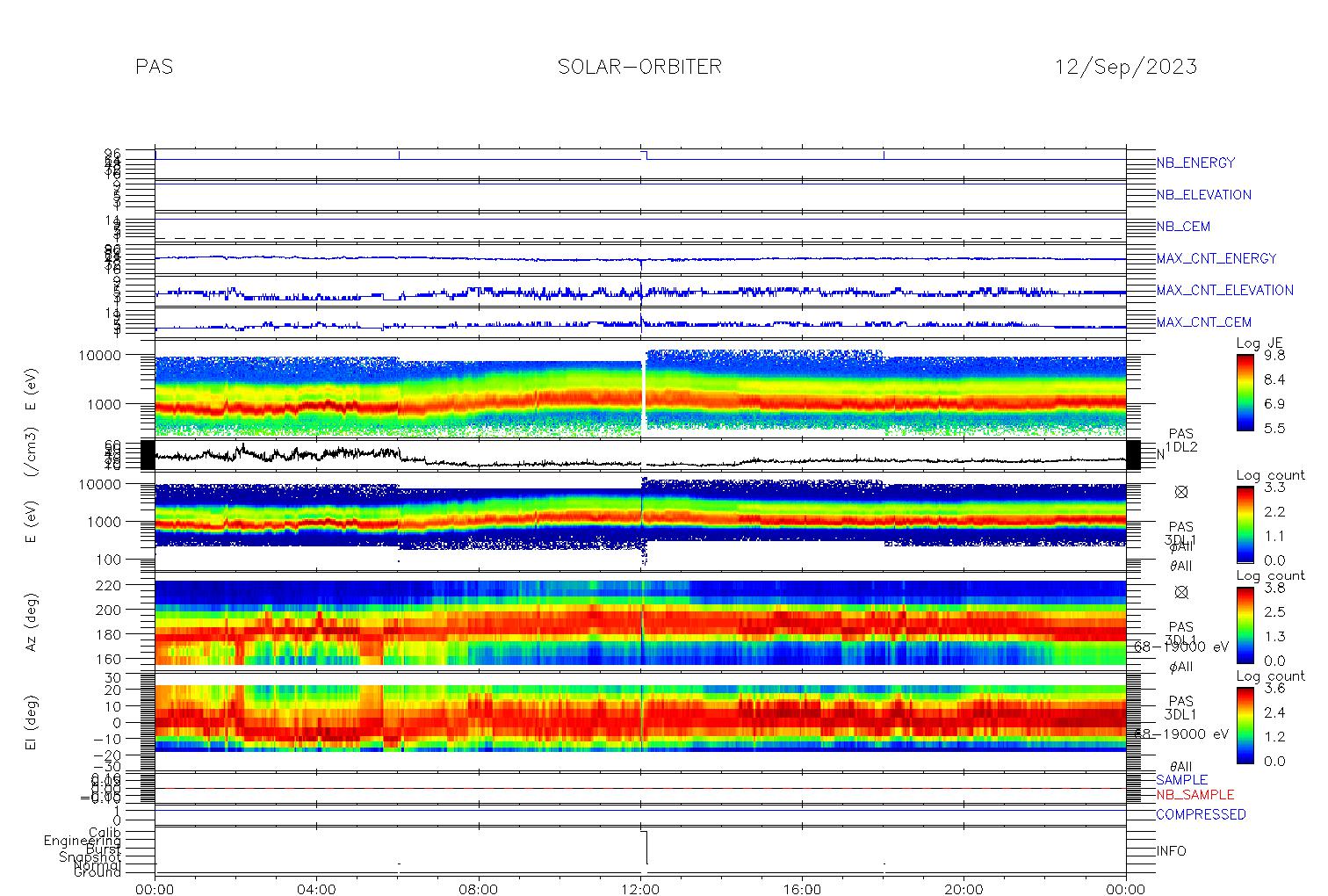Click the elevation angle spectrogram panel
The height and width of the screenshot is (896, 1328).
coord(640,720)
